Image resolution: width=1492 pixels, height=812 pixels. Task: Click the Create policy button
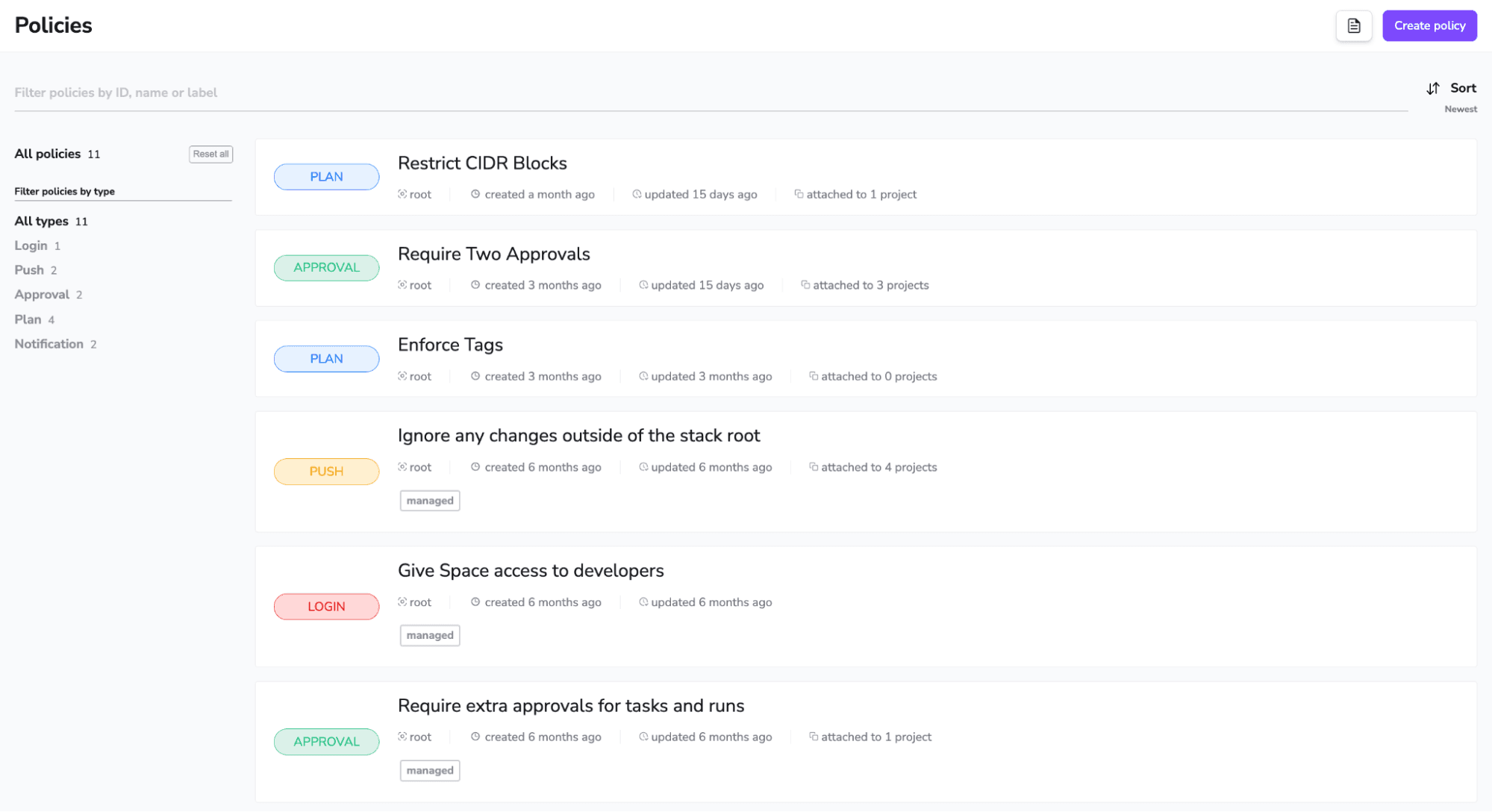point(1430,25)
